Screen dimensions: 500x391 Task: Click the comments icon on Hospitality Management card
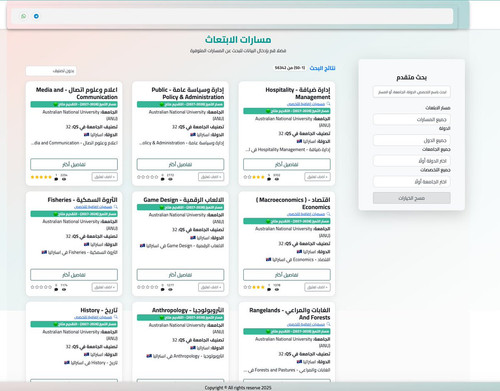pyautogui.click(x=269, y=179)
